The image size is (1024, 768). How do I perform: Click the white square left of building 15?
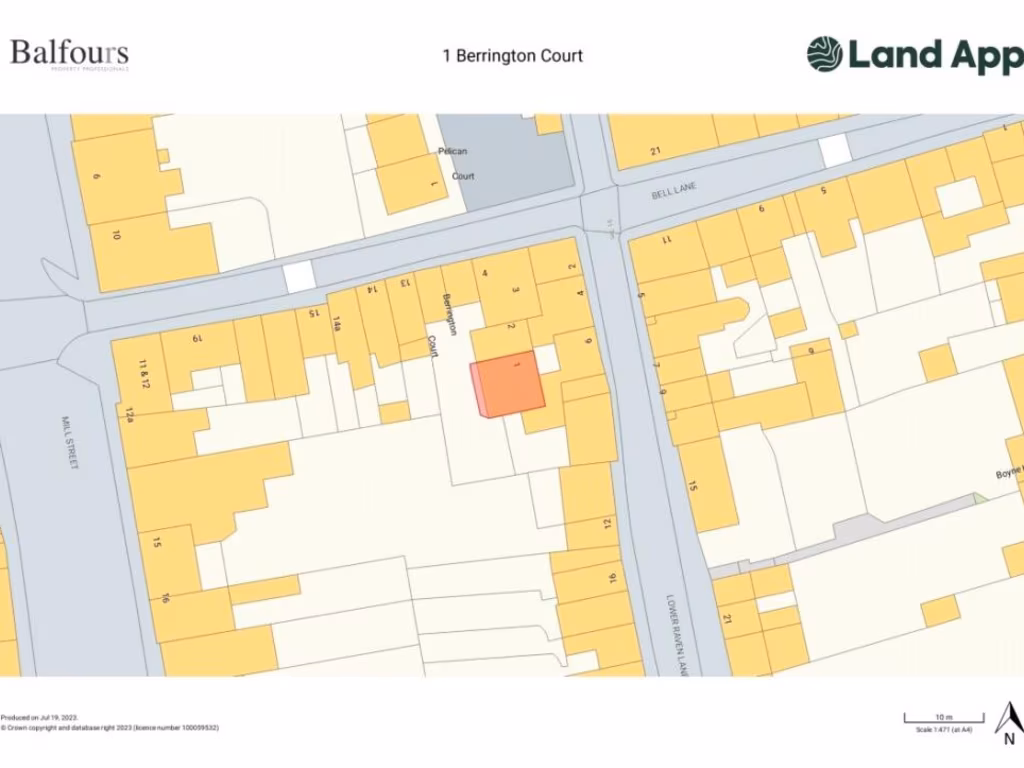298,277
